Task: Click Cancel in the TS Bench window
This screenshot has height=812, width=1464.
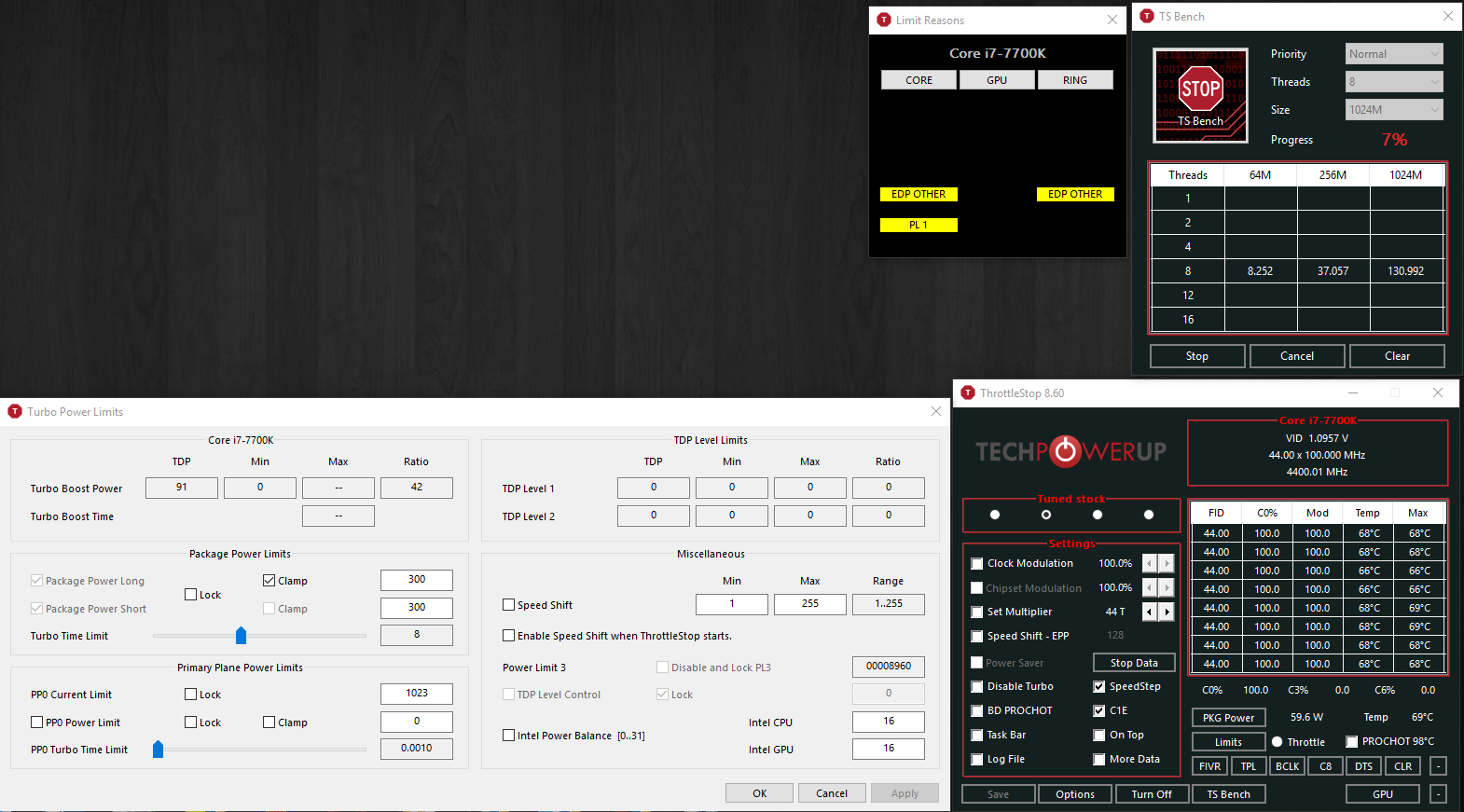Action: [x=1297, y=356]
